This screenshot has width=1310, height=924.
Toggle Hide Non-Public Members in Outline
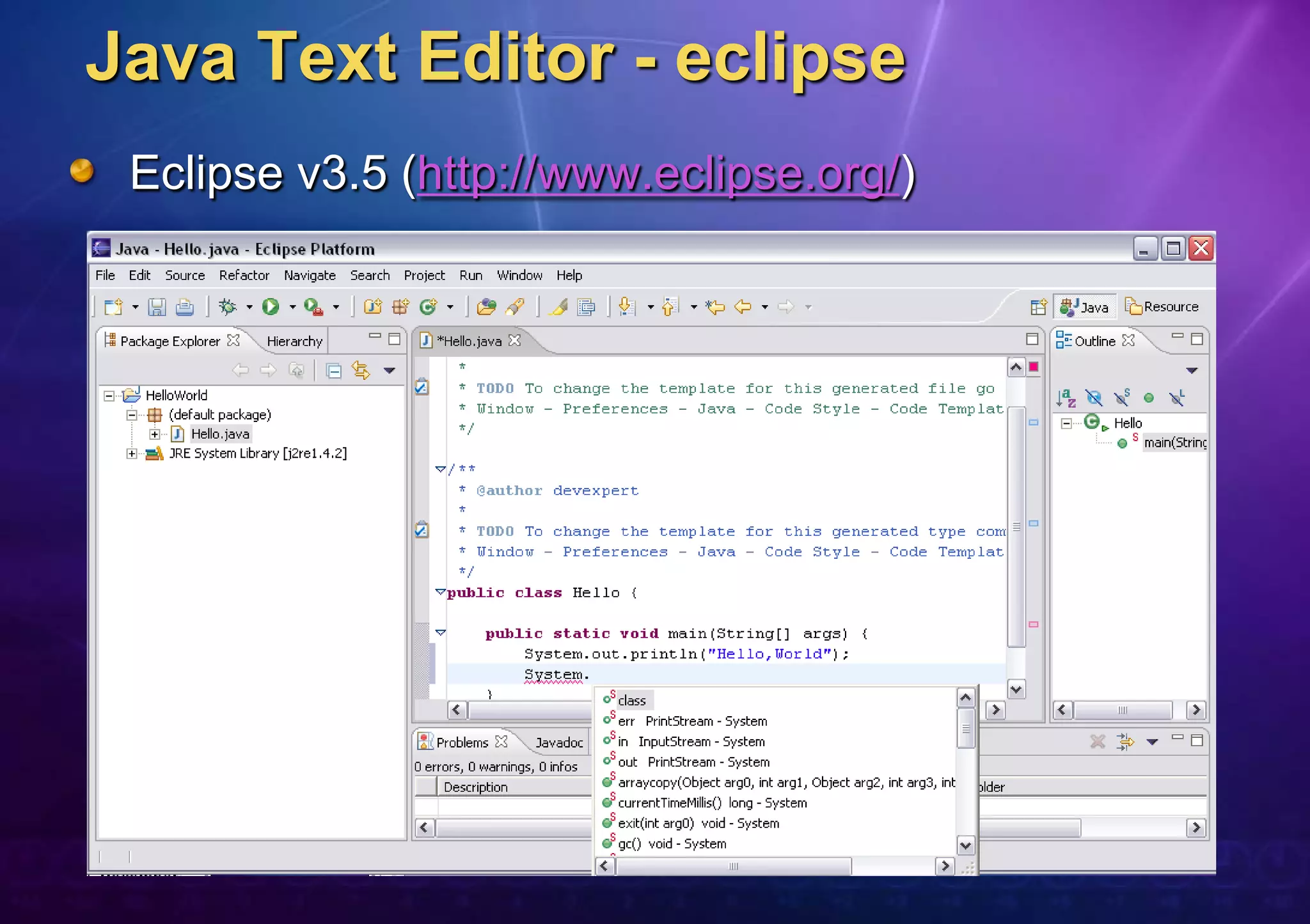[x=1149, y=398]
